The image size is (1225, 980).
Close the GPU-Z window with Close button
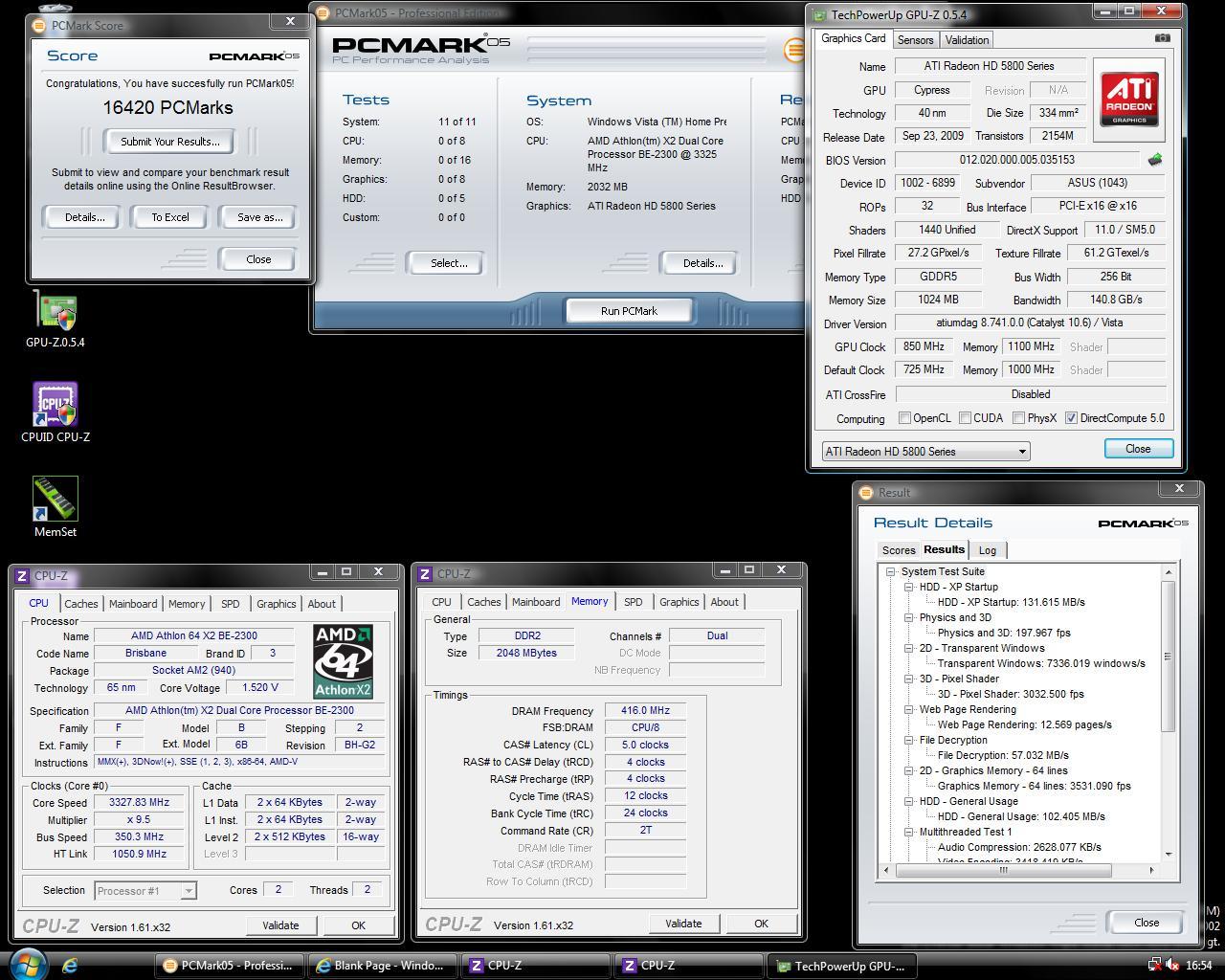pos(1138,449)
